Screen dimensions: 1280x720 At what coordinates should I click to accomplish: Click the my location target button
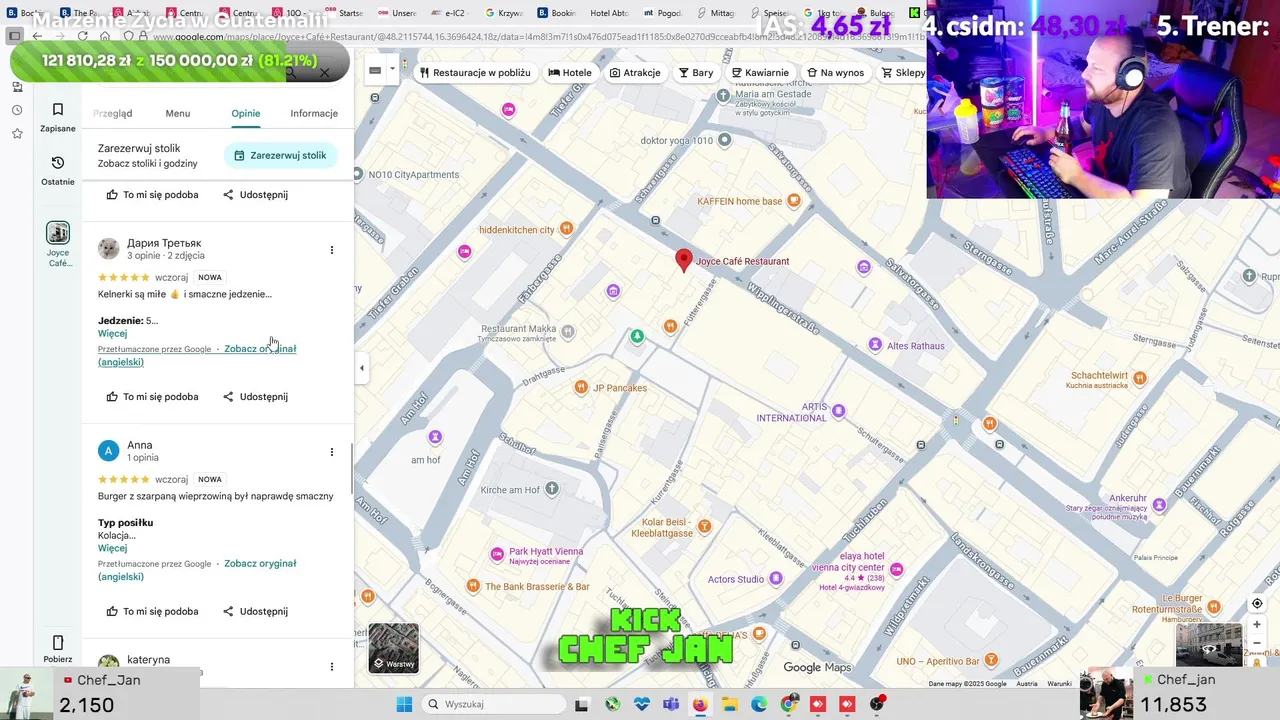[1257, 604]
